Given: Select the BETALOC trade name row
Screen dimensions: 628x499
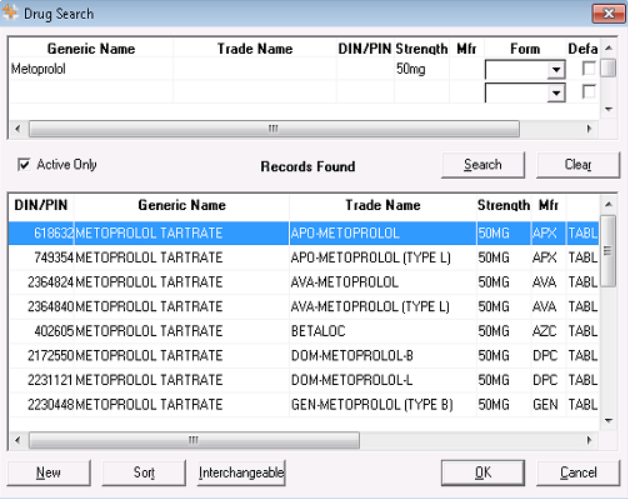Looking at the screenshot, I should pyautogui.click(x=304, y=331).
